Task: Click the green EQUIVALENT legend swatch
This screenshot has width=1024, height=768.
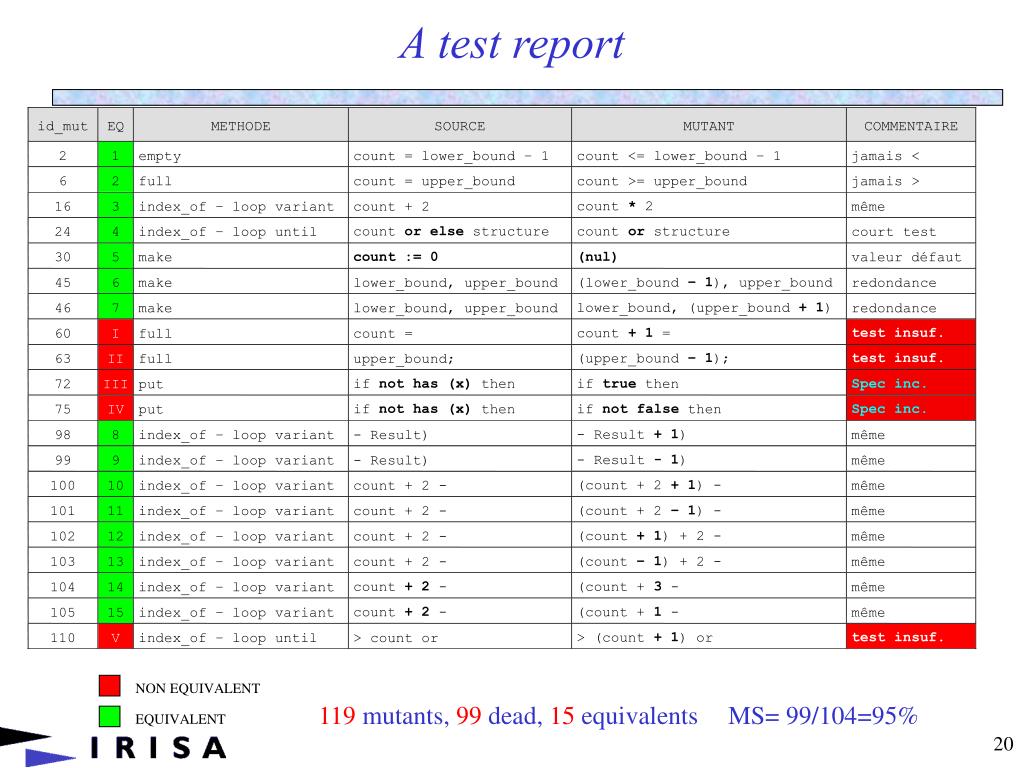Action: point(110,716)
